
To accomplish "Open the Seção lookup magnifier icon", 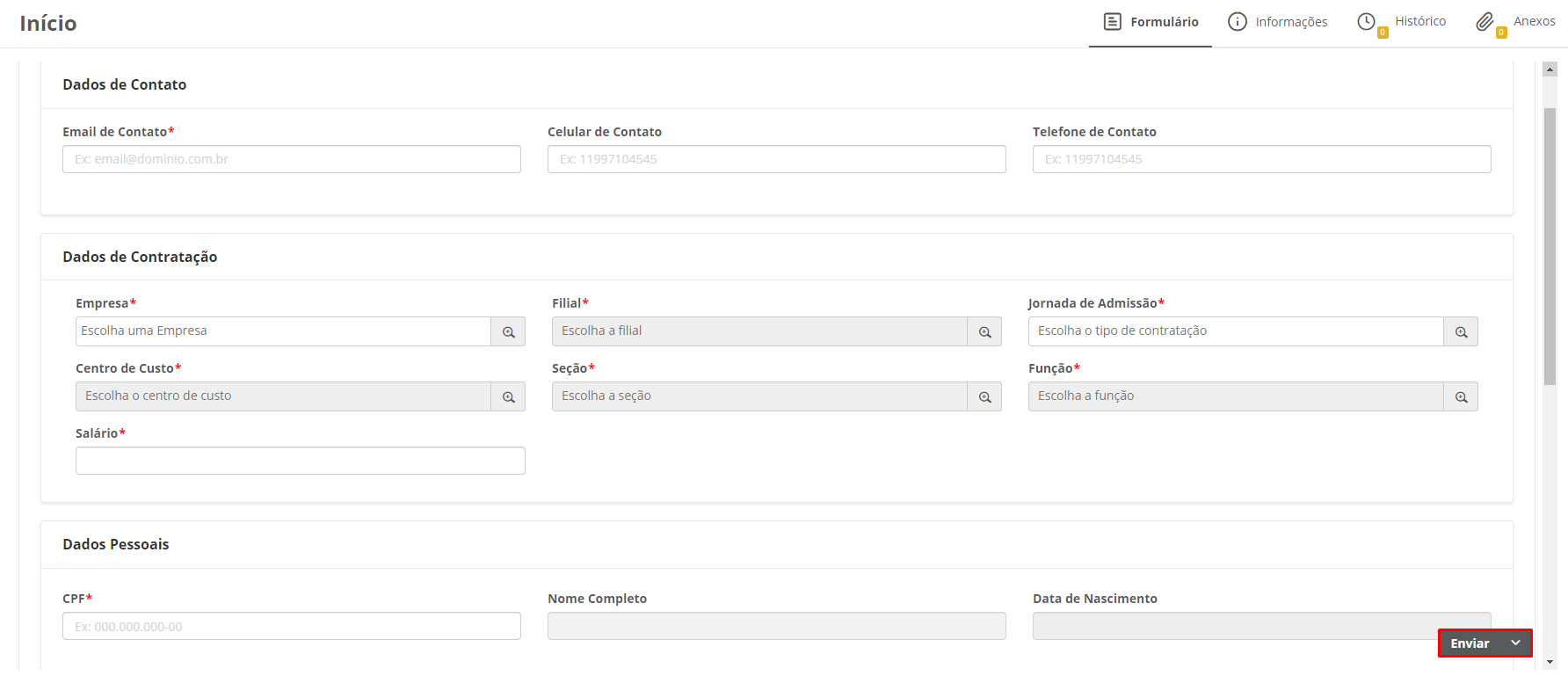I will tap(984, 397).
